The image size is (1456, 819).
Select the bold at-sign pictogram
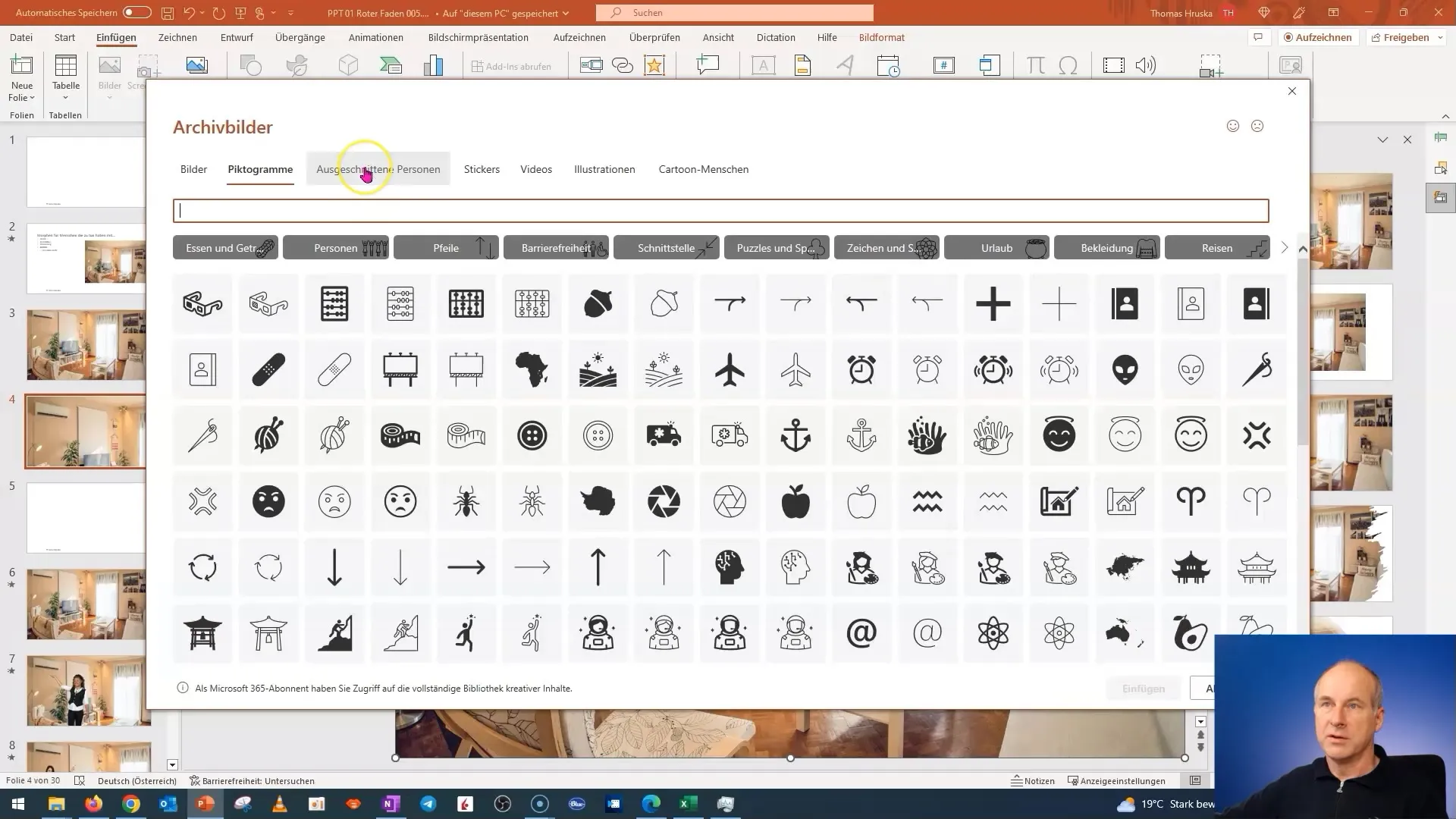(861, 633)
